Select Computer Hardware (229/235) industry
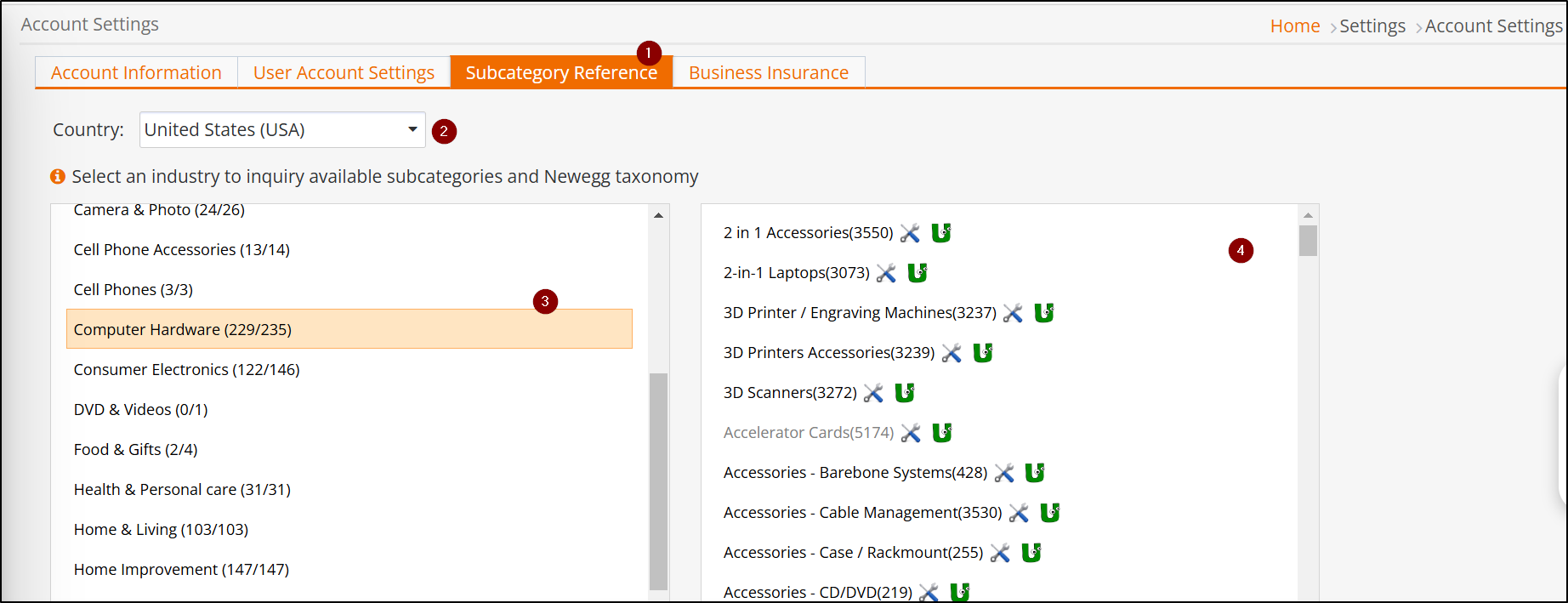Image resolution: width=1568 pixels, height=603 pixels. click(x=349, y=329)
